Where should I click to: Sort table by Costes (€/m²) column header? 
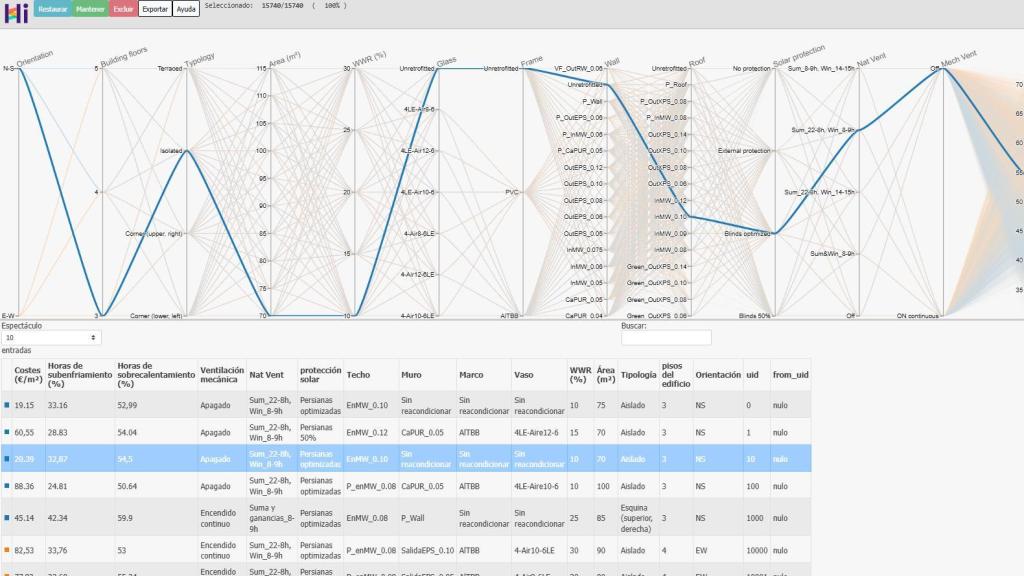(28, 375)
